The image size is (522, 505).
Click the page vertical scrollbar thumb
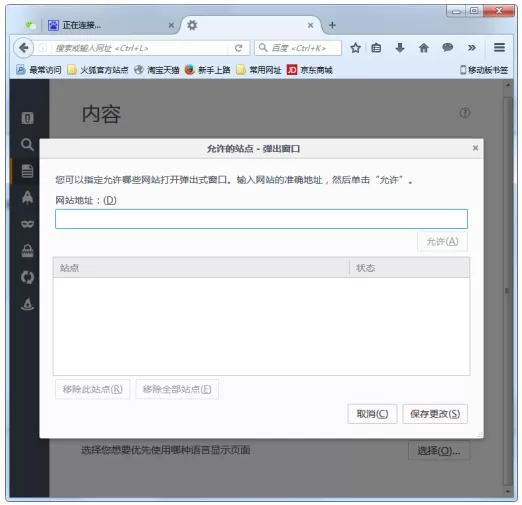click(x=508, y=290)
